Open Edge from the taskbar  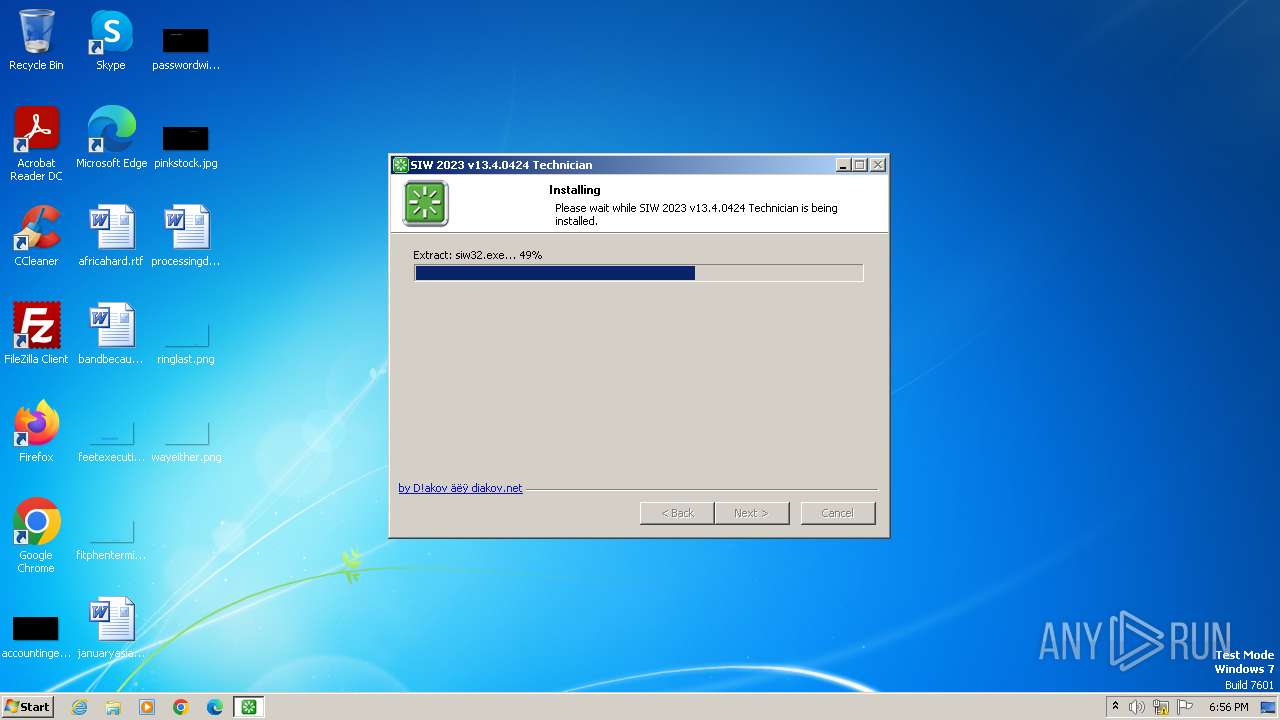pyautogui.click(x=215, y=707)
